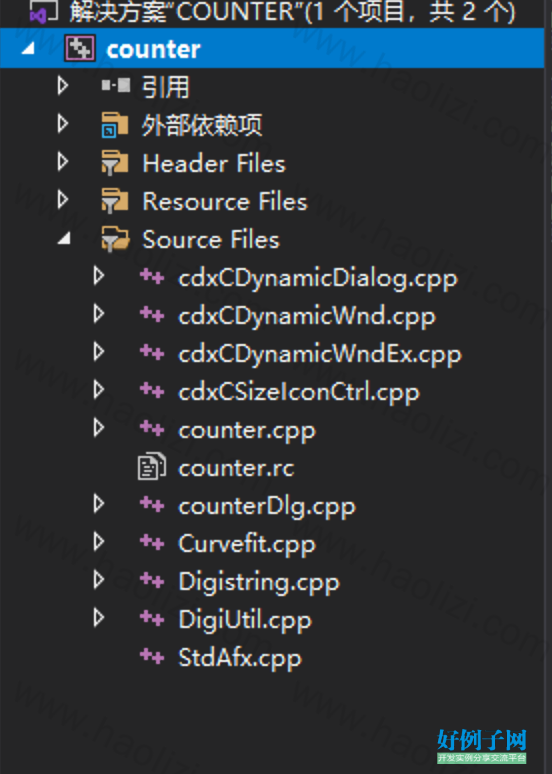Expand the 外部依赖项 node
The image size is (552, 774).
click(63, 124)
